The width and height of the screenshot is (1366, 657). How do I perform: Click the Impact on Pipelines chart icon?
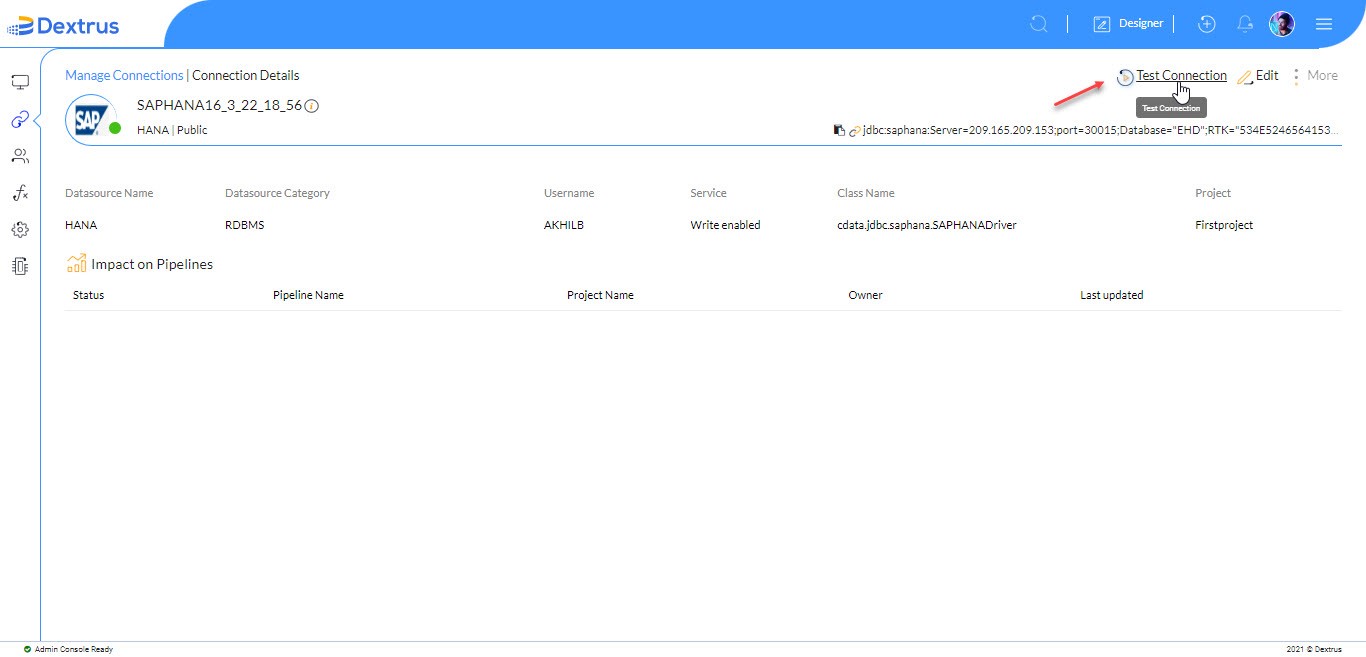coord(76,263)
